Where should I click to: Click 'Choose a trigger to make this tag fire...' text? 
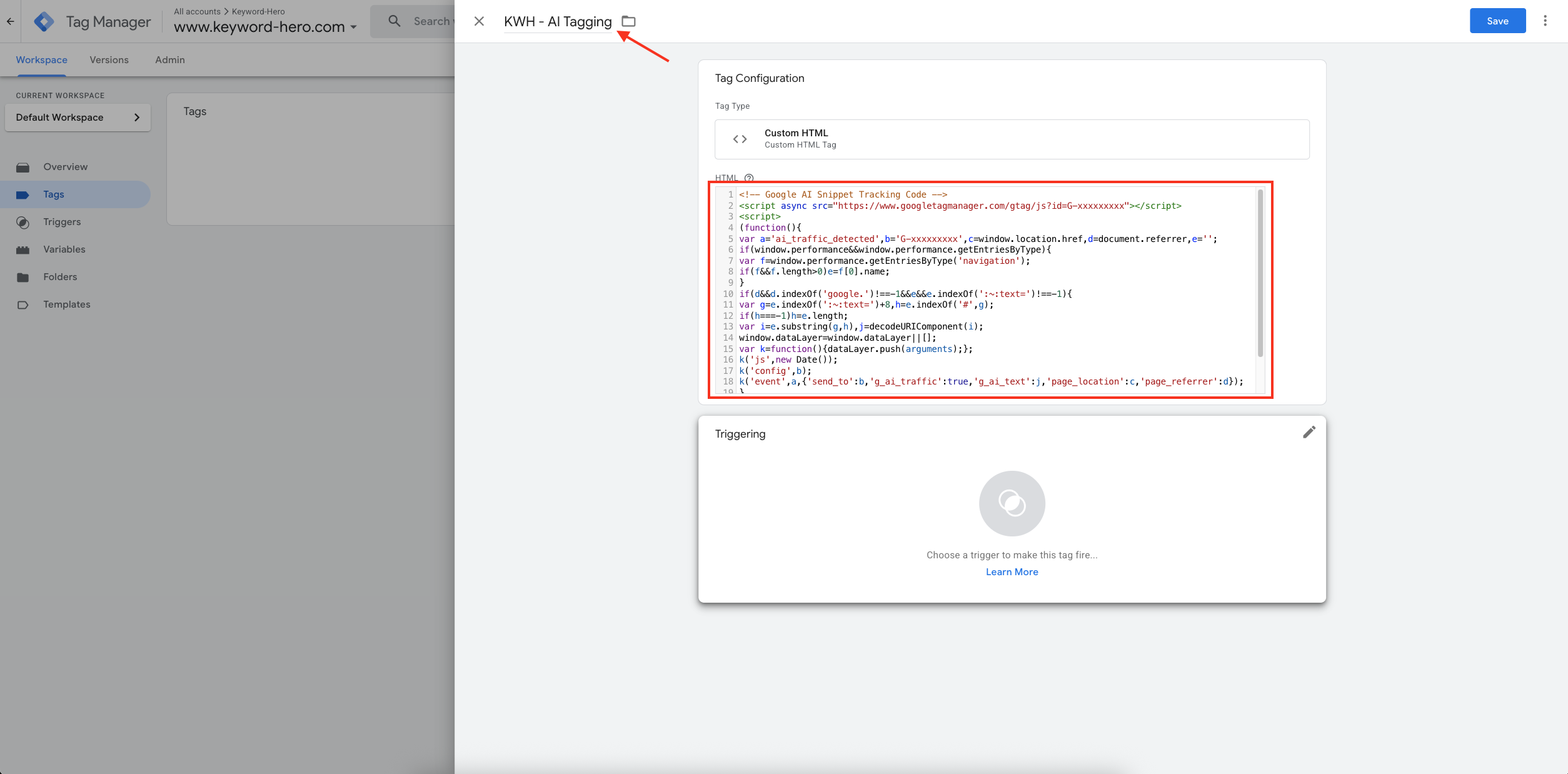[x=1012, y=555]
